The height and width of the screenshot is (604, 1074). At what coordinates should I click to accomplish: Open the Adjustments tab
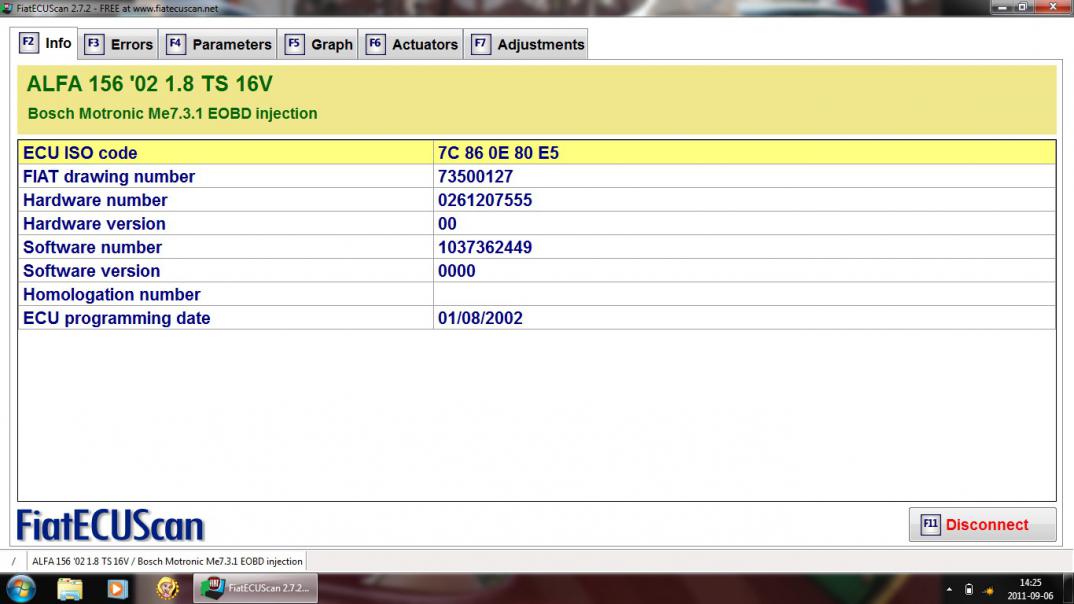click(526, 45)
